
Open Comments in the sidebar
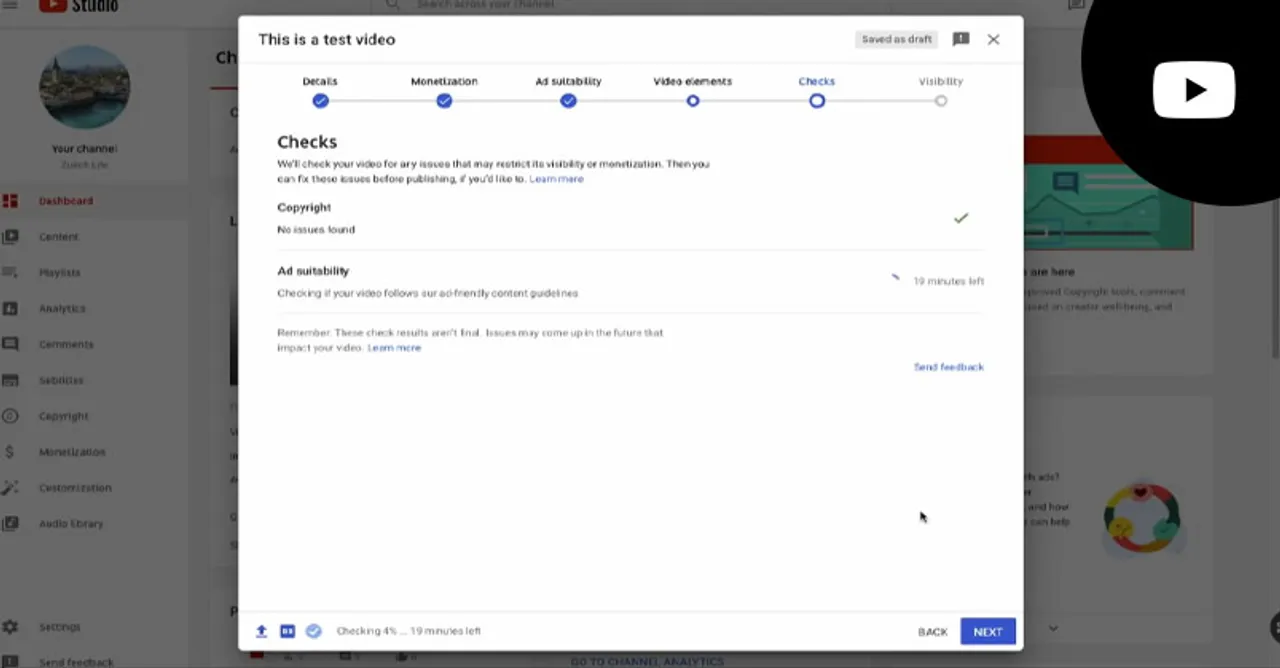(x=66, y=344)
